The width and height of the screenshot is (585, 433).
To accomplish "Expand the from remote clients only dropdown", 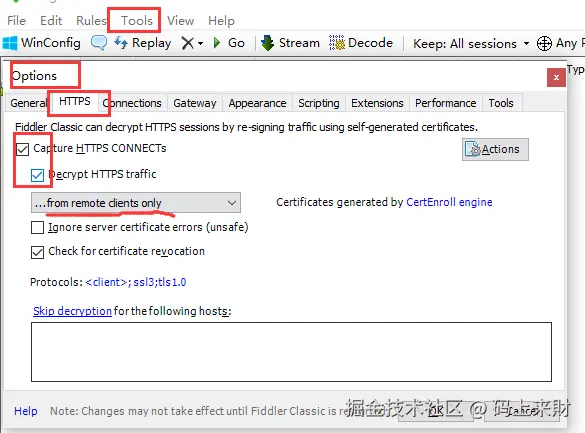I will (136, 203).
